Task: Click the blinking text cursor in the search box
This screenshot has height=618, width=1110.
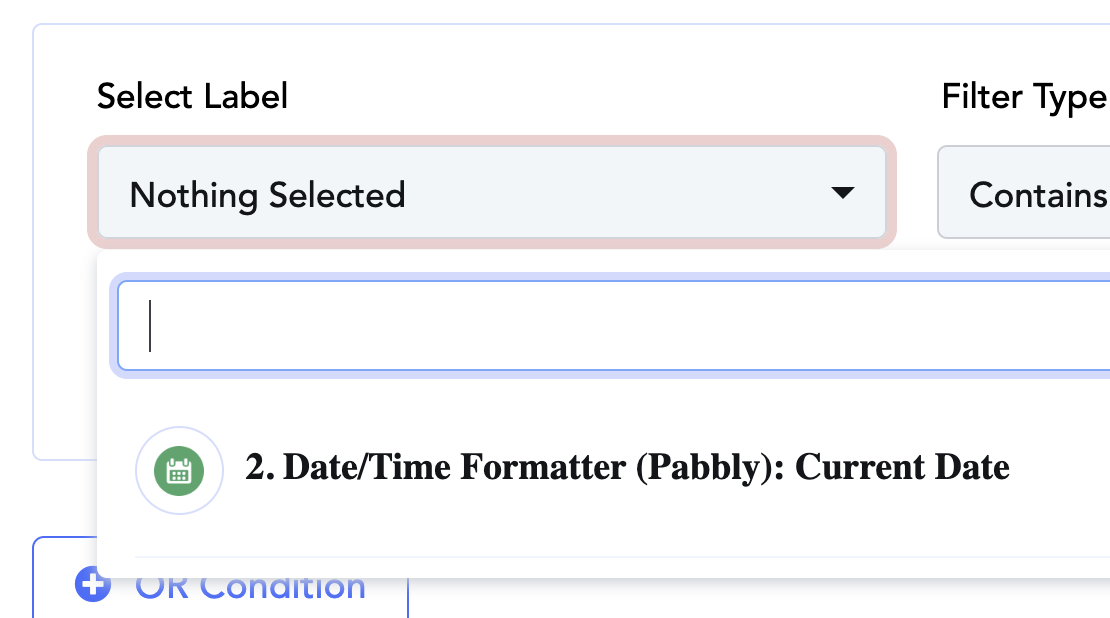Action: [x=149, y=326]
